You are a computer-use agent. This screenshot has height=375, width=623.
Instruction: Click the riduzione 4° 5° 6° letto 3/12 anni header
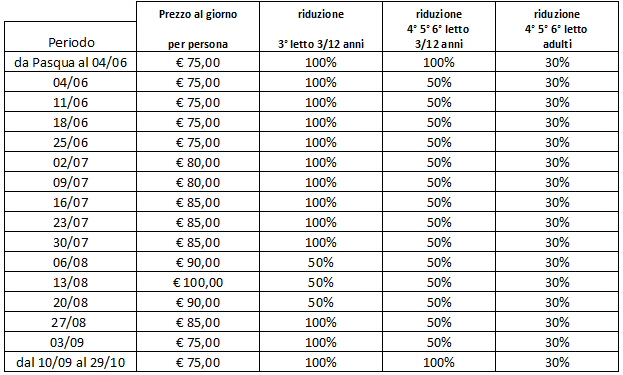[x=439, y=27]
